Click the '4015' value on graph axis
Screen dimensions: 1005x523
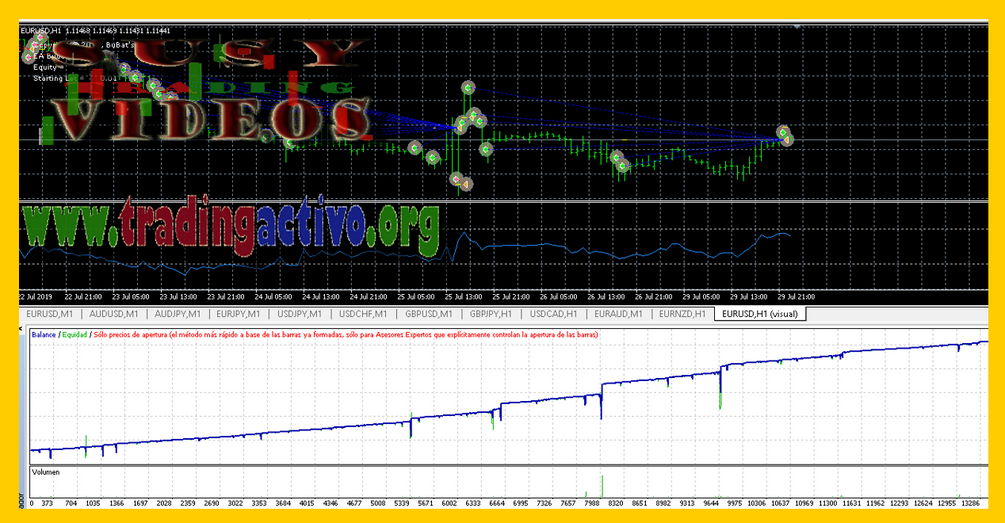click(x=307, y=503)
